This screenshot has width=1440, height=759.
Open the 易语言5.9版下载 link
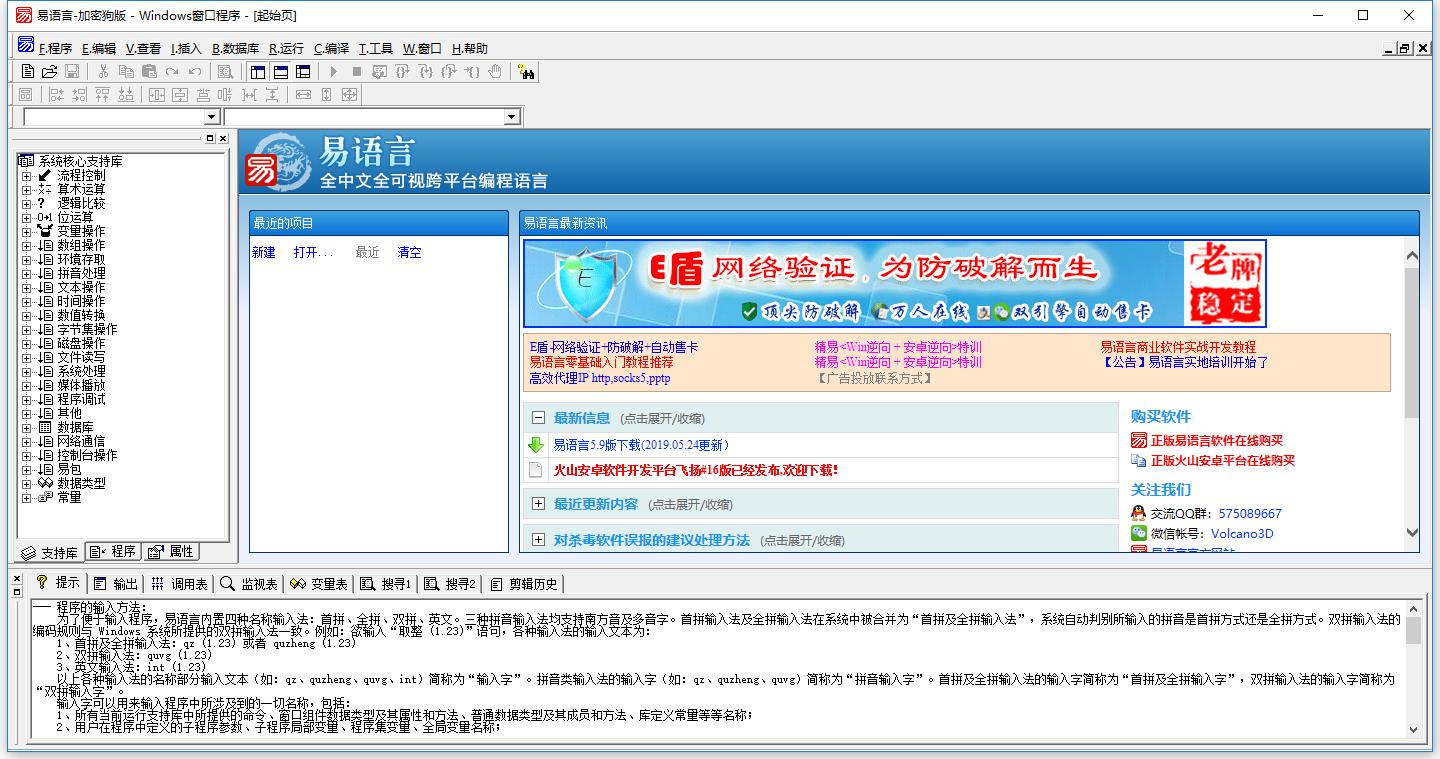point(641,445)
